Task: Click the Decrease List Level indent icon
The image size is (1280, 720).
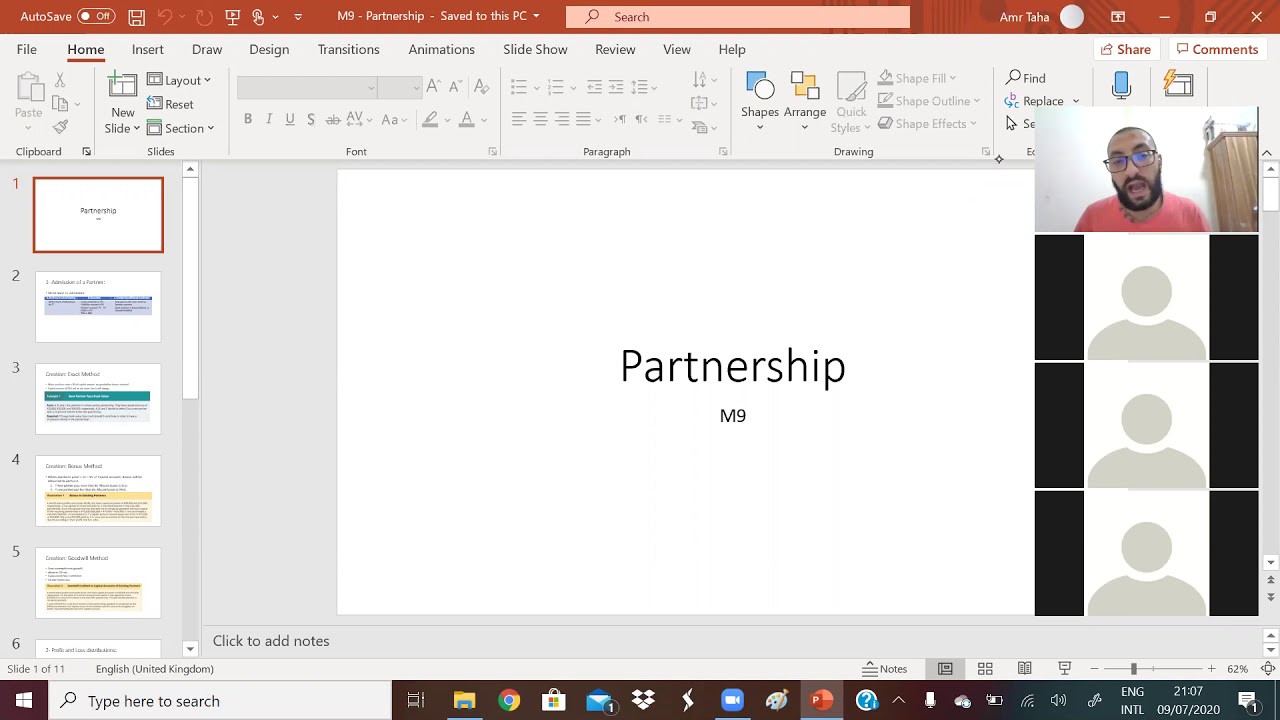Action: click(x=594, y=87)
